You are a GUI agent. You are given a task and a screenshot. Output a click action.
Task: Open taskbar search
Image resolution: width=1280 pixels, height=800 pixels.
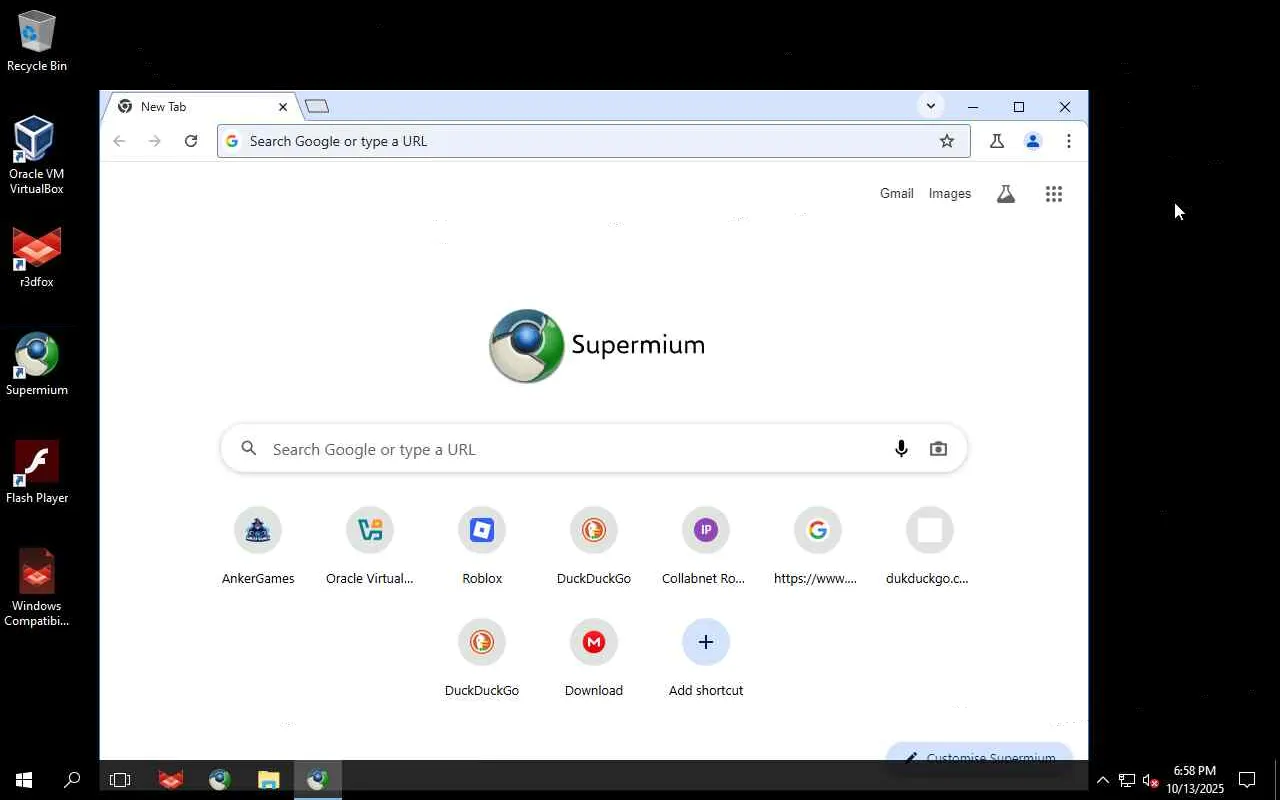[72, 780]
